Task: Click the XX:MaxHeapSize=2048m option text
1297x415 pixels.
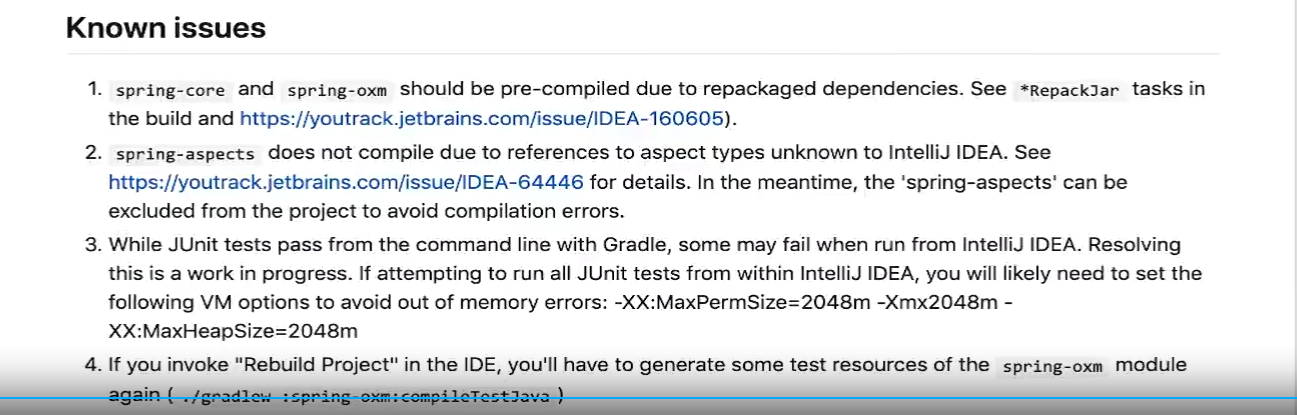Action: 233,330
